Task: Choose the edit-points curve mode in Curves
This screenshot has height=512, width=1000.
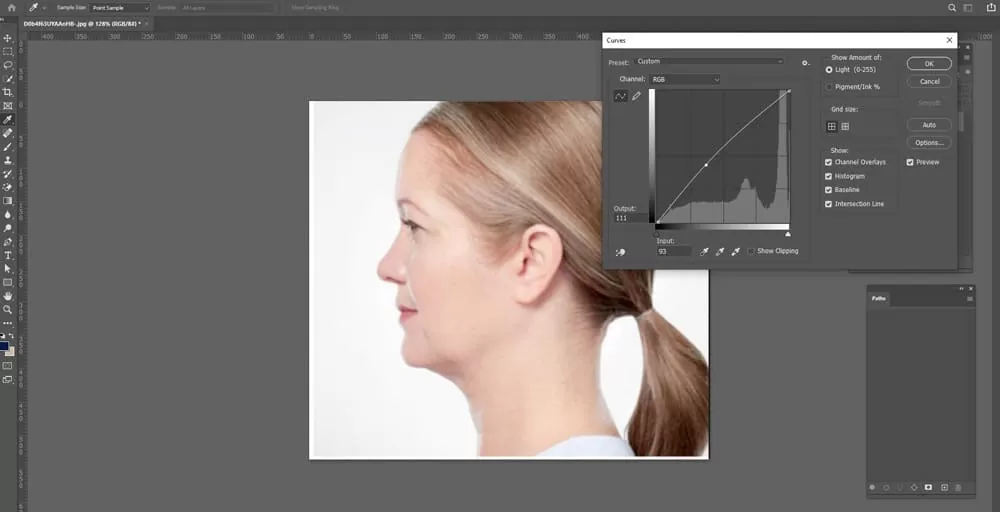Action: [x=621, y=96]
